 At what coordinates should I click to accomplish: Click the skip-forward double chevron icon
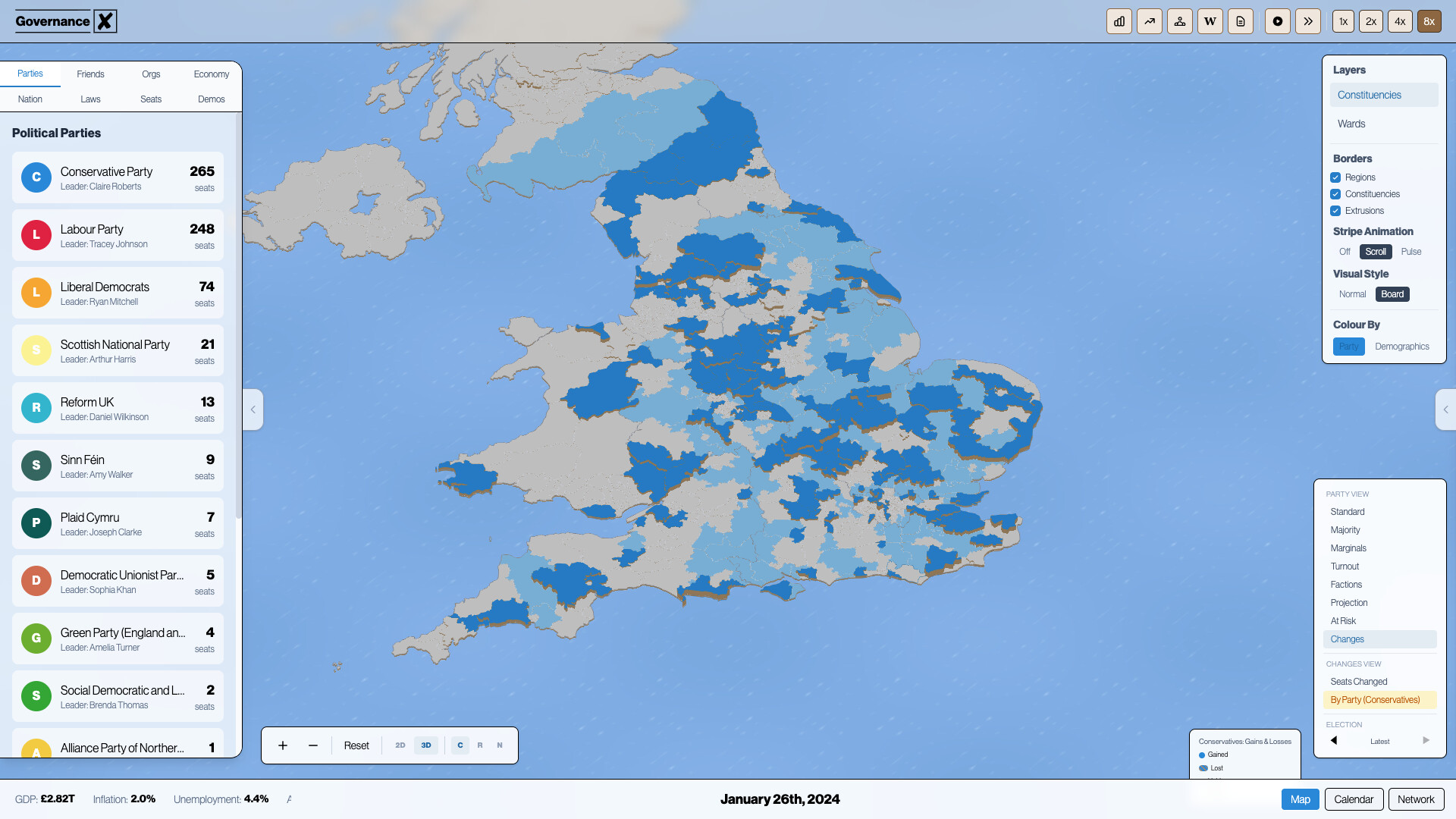pos(1307,21)
